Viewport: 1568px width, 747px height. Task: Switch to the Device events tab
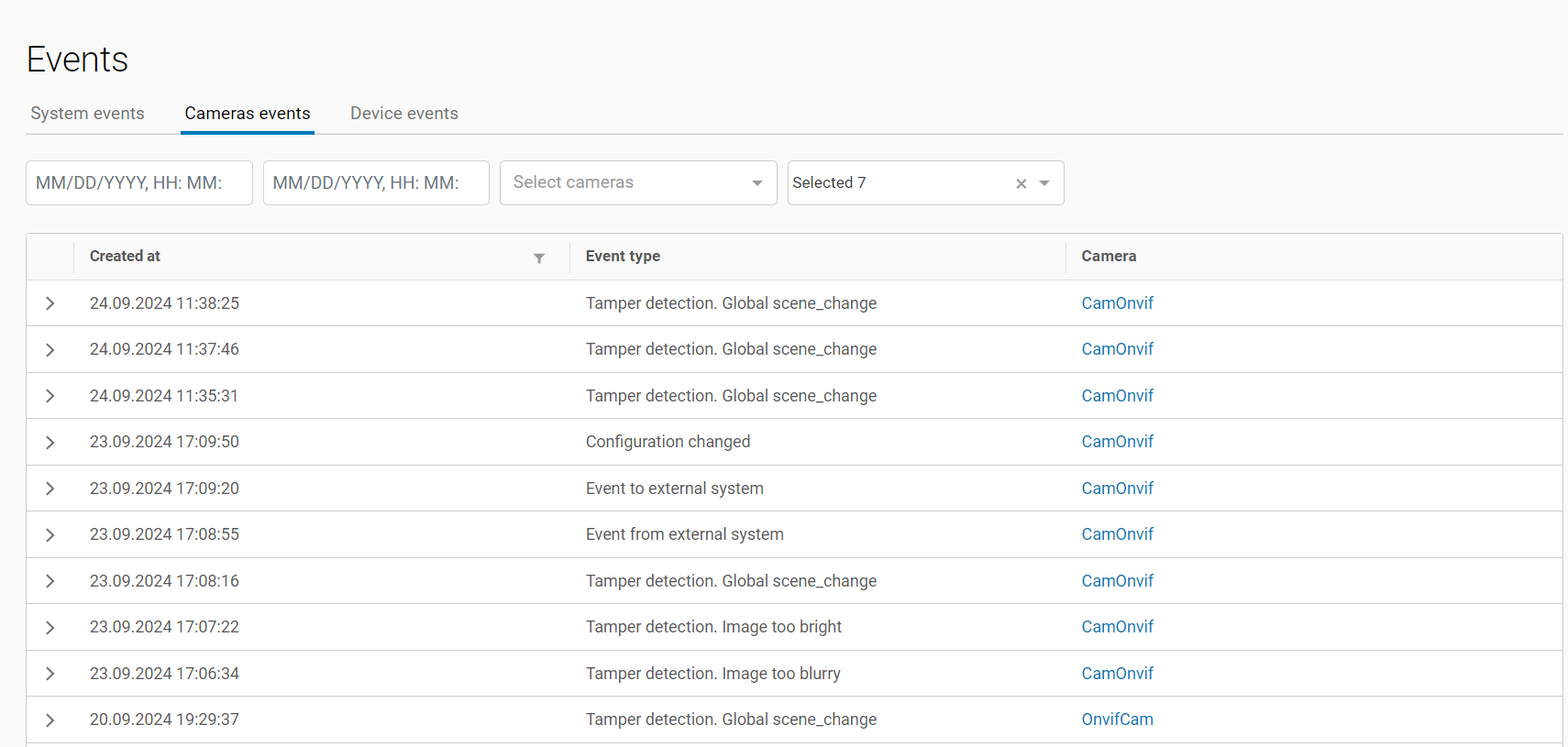point(403,114)
